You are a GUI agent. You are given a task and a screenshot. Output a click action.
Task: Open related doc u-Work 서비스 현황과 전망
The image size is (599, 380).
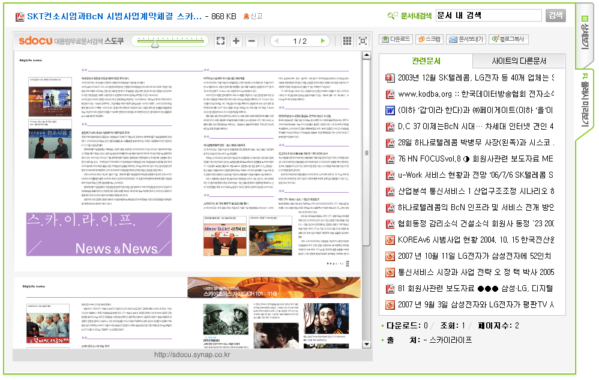pyautogui.click(x=475, y=175)
